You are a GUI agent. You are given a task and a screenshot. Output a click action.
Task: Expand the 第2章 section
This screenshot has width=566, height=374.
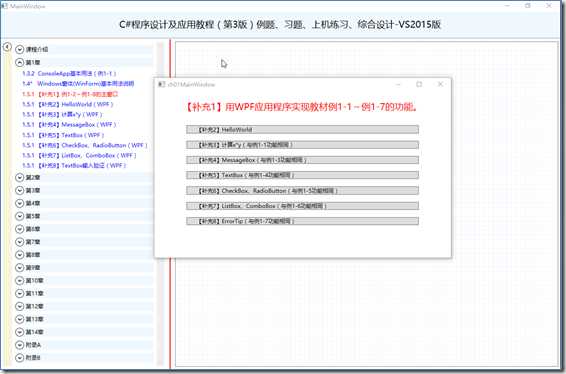point(19,177)
